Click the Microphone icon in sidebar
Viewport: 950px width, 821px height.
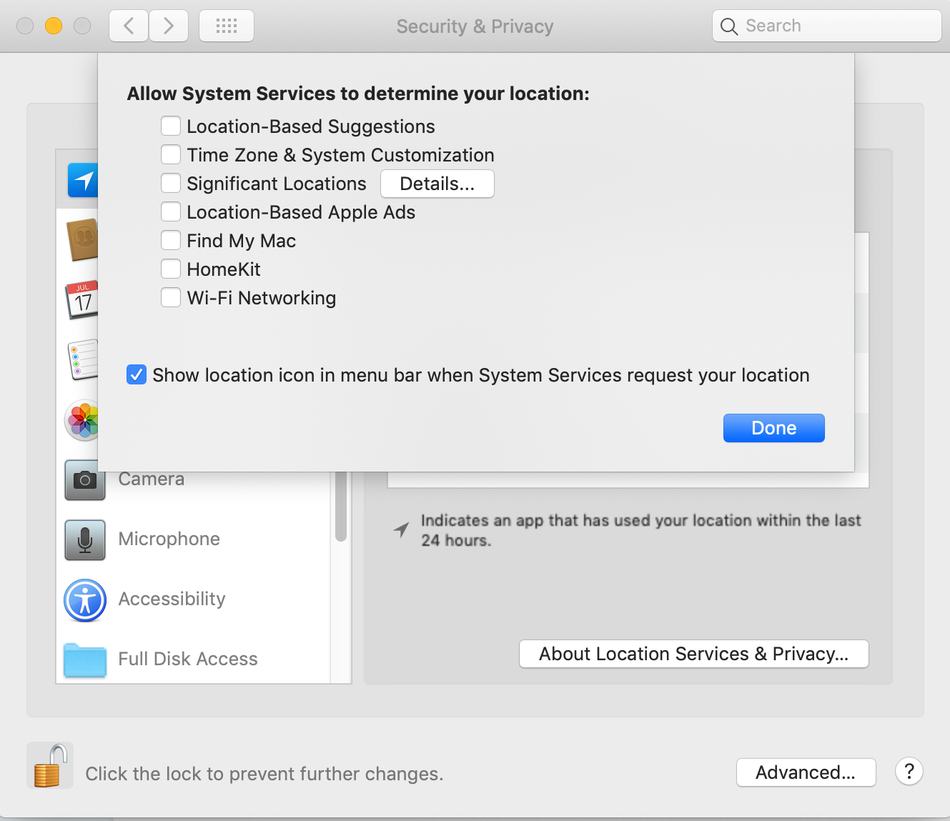click(85, 540)
